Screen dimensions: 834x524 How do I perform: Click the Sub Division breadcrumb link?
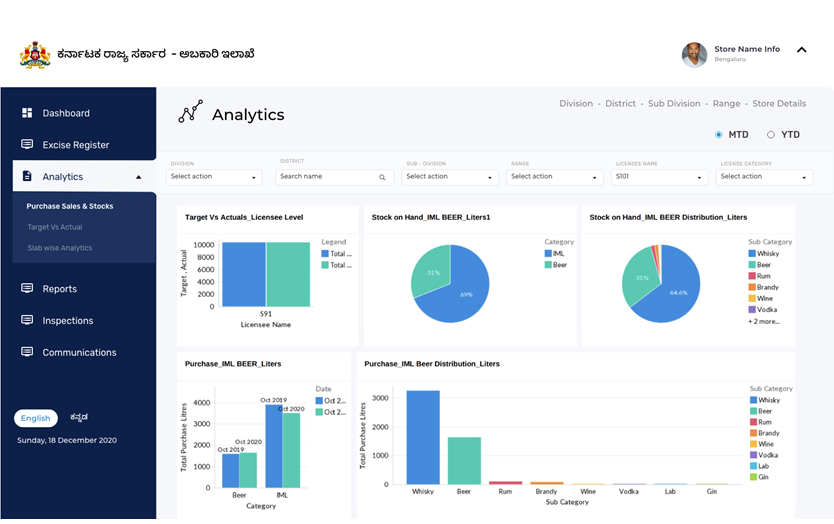(674, 104)
